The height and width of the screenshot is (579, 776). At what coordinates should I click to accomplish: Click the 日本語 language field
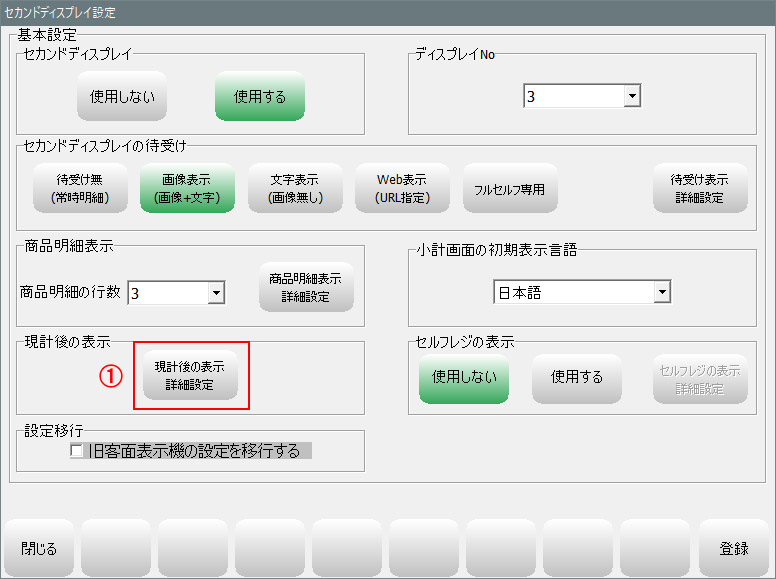pos(572,293)
